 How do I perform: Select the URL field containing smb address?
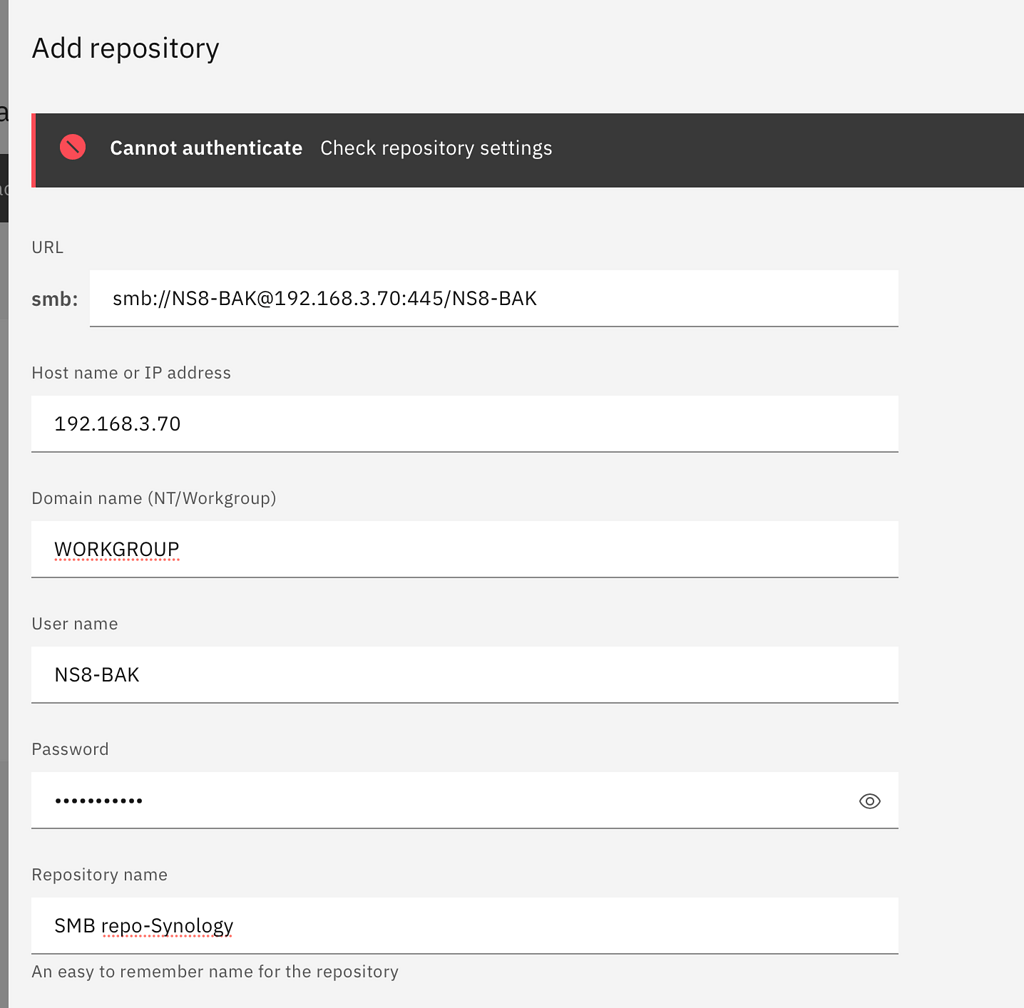(494, 298)
